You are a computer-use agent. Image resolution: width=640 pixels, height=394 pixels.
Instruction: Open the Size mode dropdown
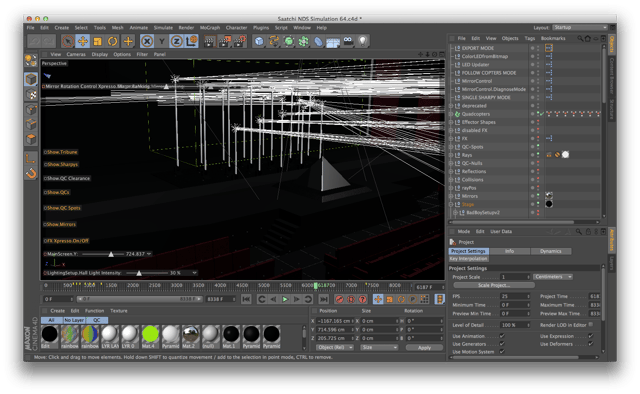coord(379,347)
